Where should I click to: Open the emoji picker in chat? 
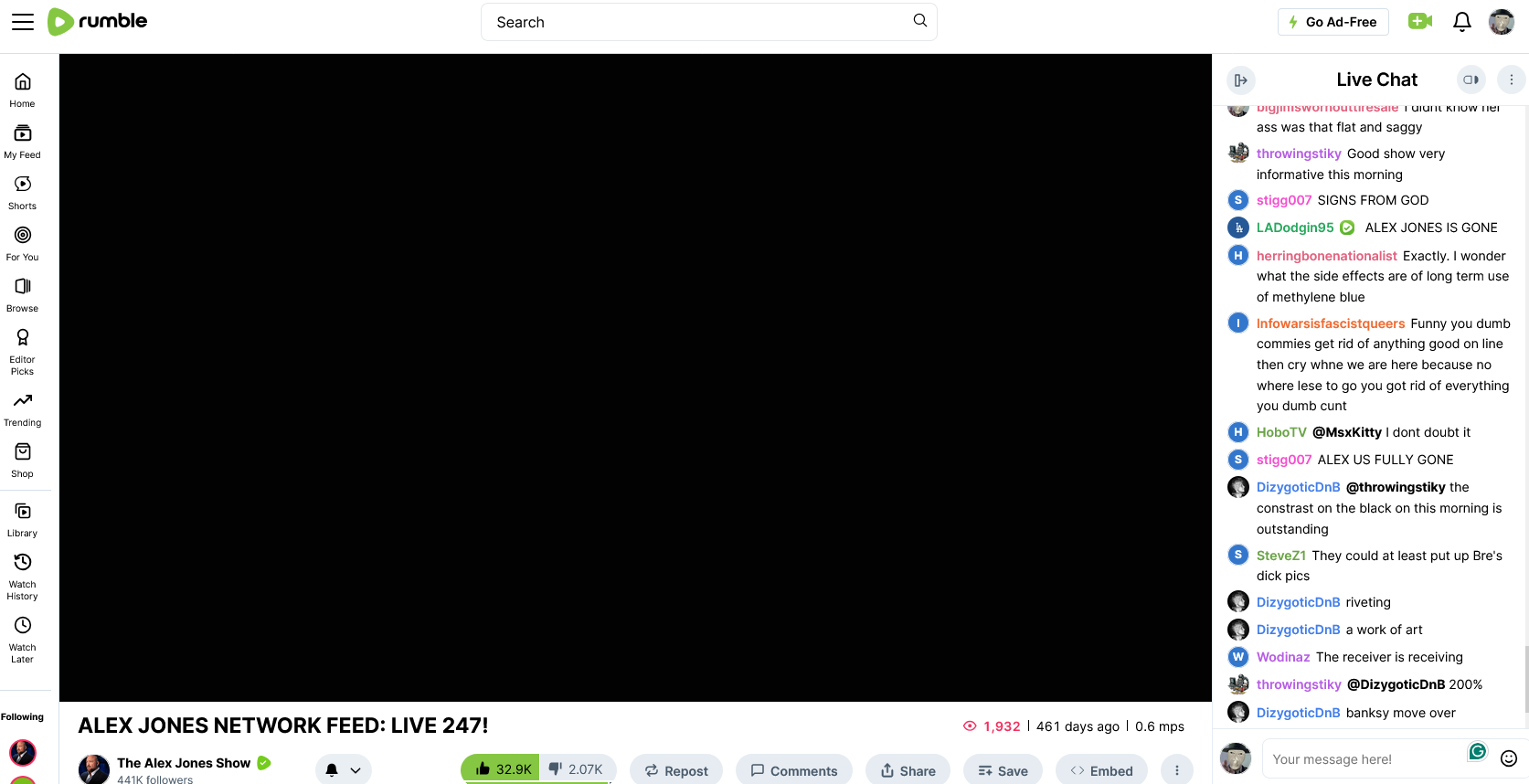click(x=1509, y=758)
